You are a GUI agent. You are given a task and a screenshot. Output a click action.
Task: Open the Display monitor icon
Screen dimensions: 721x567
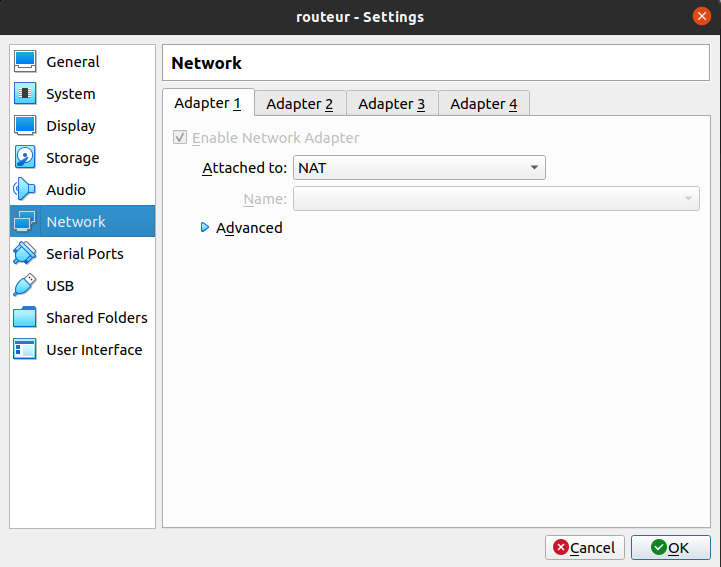pyautogui.click(x=26, y=126)
